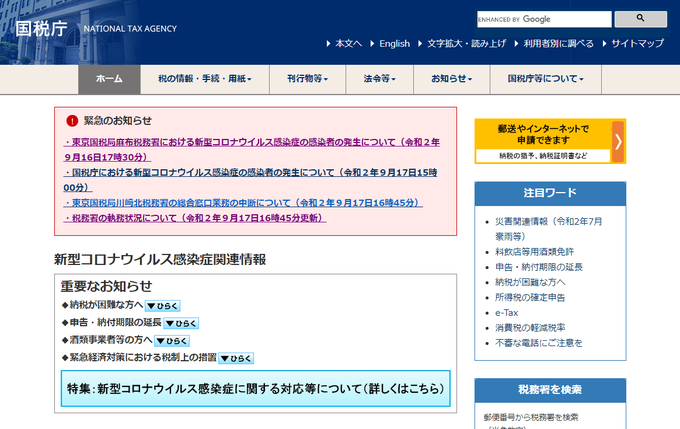
Task: Click 重要なお知らせ heading
Action: (x=106, y=286)
